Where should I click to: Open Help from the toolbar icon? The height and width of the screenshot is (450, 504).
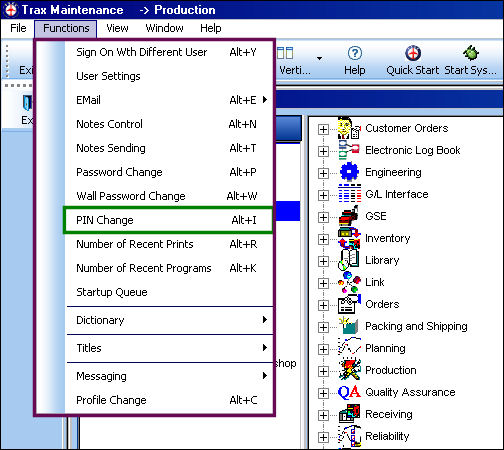tap(355, 53)
